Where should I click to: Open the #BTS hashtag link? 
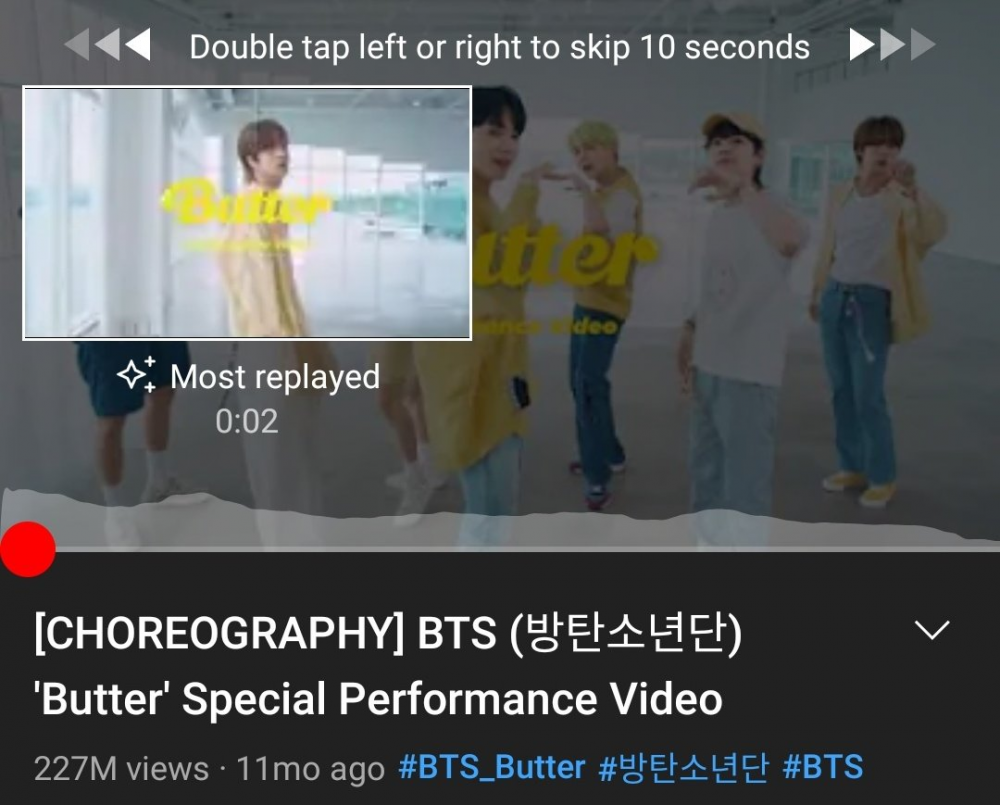[x=823, y=767]
